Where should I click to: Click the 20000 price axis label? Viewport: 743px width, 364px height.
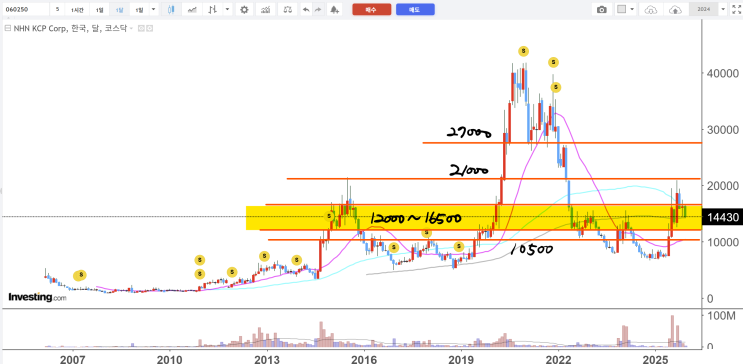(723, 186)
